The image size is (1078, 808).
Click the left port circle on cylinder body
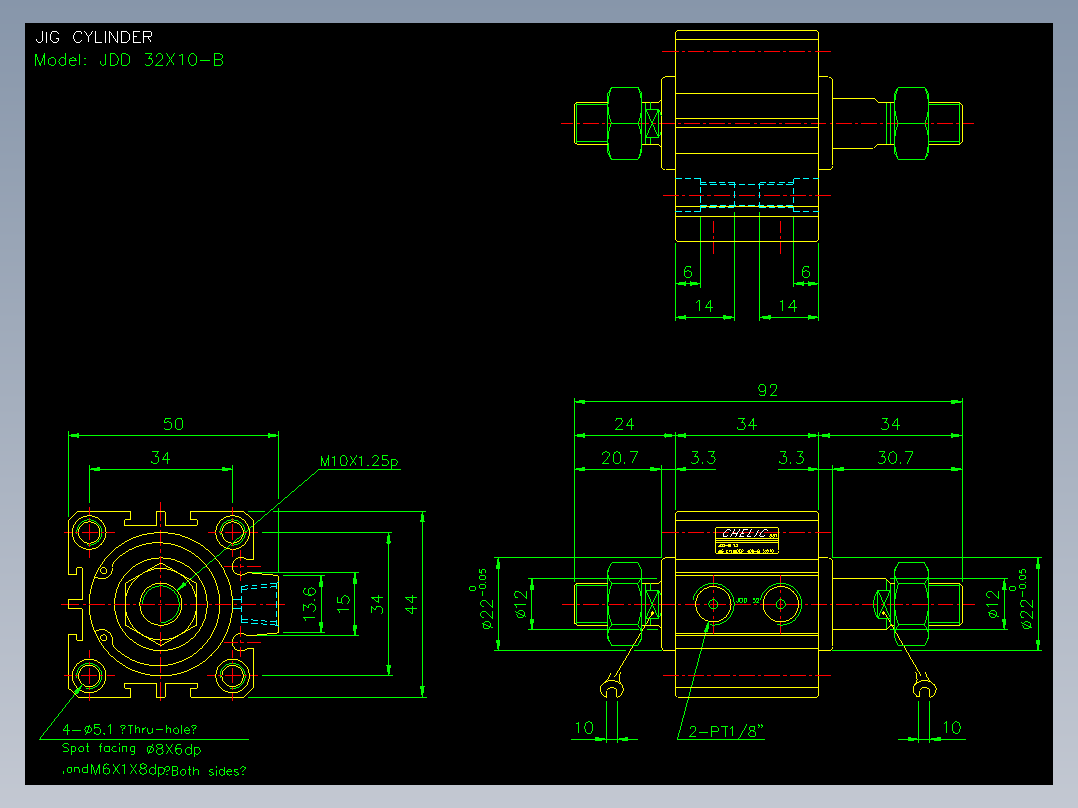point(713,604)
